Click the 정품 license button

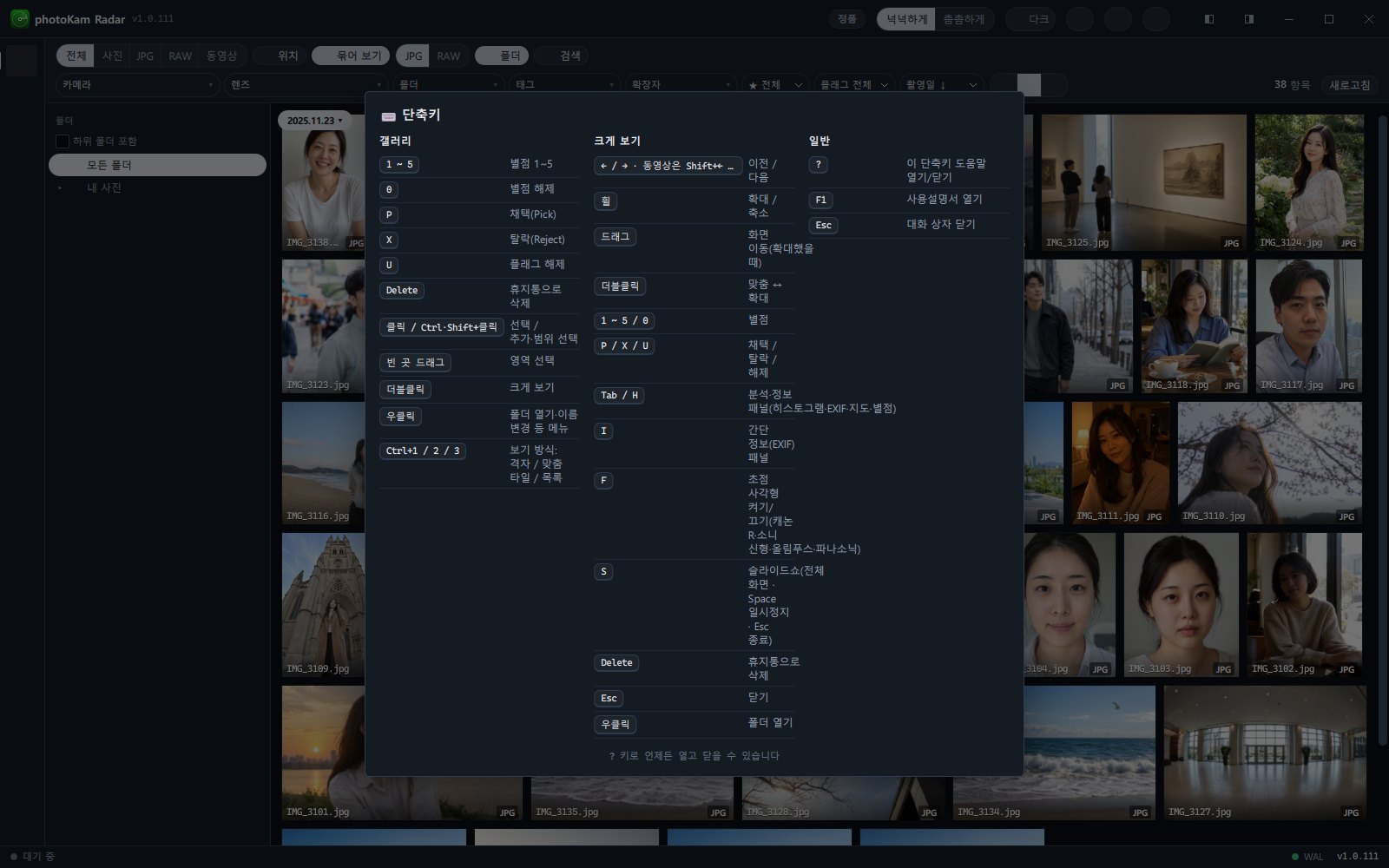coord(847,19)
